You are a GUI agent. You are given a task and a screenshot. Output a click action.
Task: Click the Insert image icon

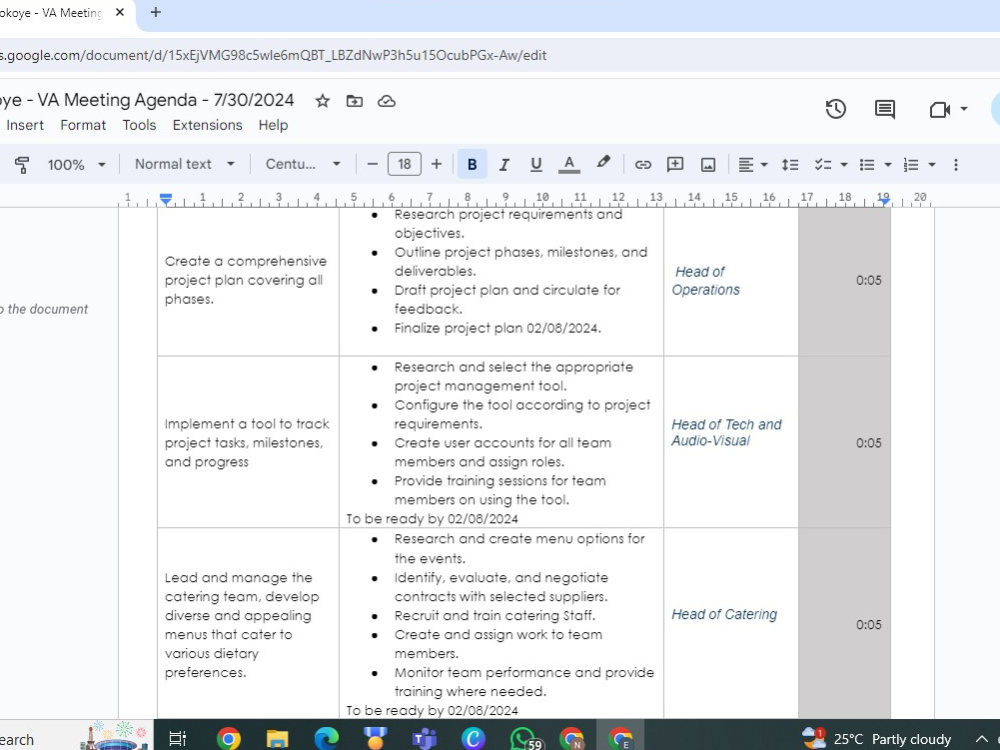[x=708, y=165]
